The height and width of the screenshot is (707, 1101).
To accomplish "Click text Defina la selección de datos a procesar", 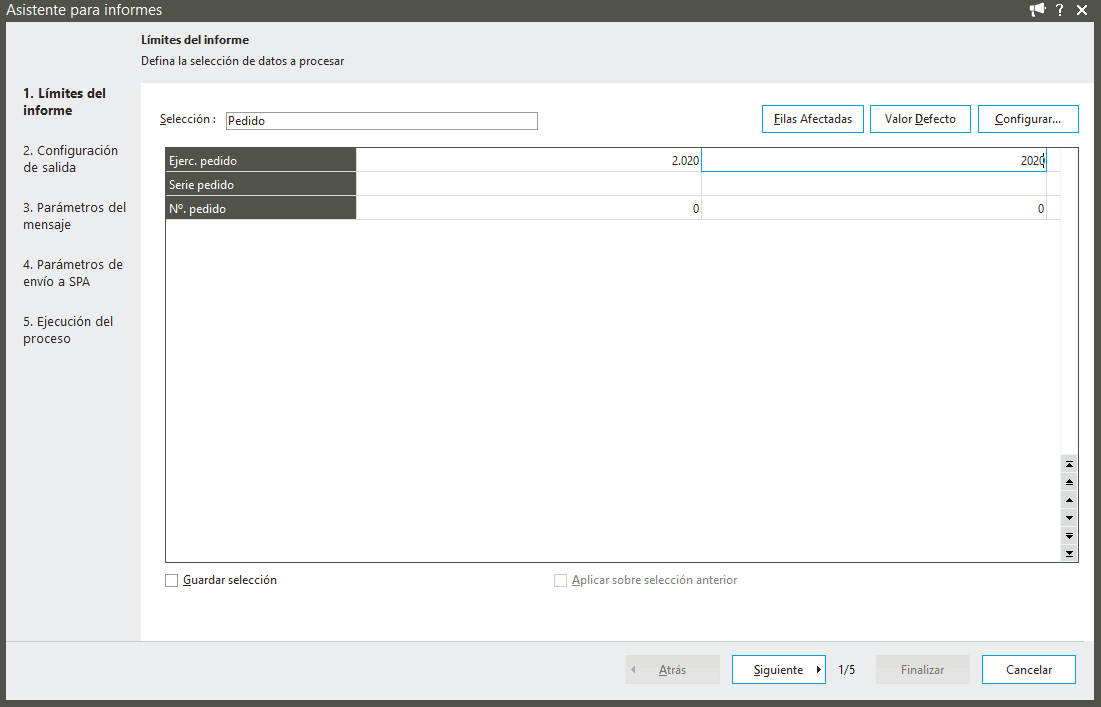I will (243, 61).
